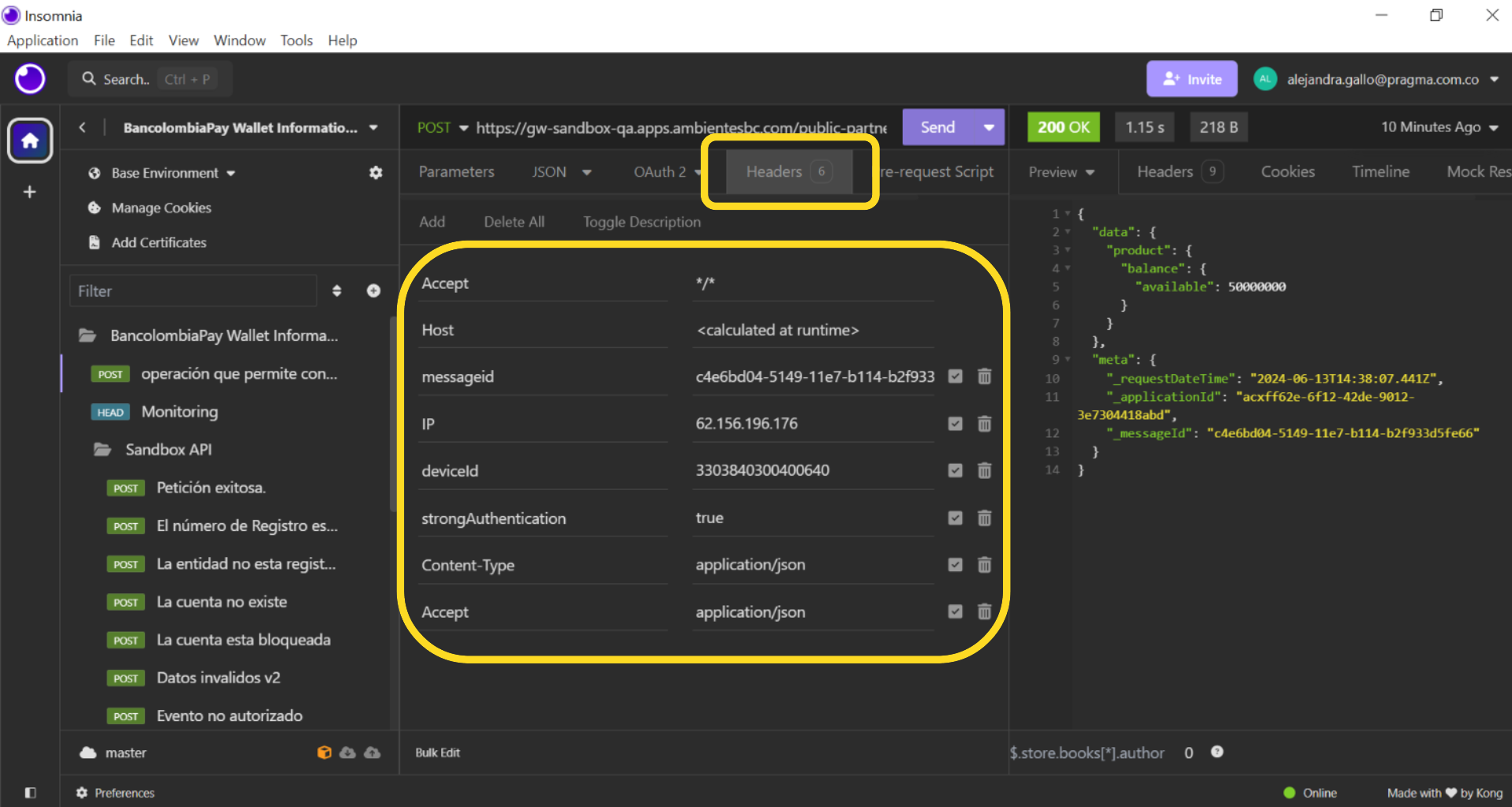Click the request URL field
The image size is (1512, 807).
pos(682,127)
